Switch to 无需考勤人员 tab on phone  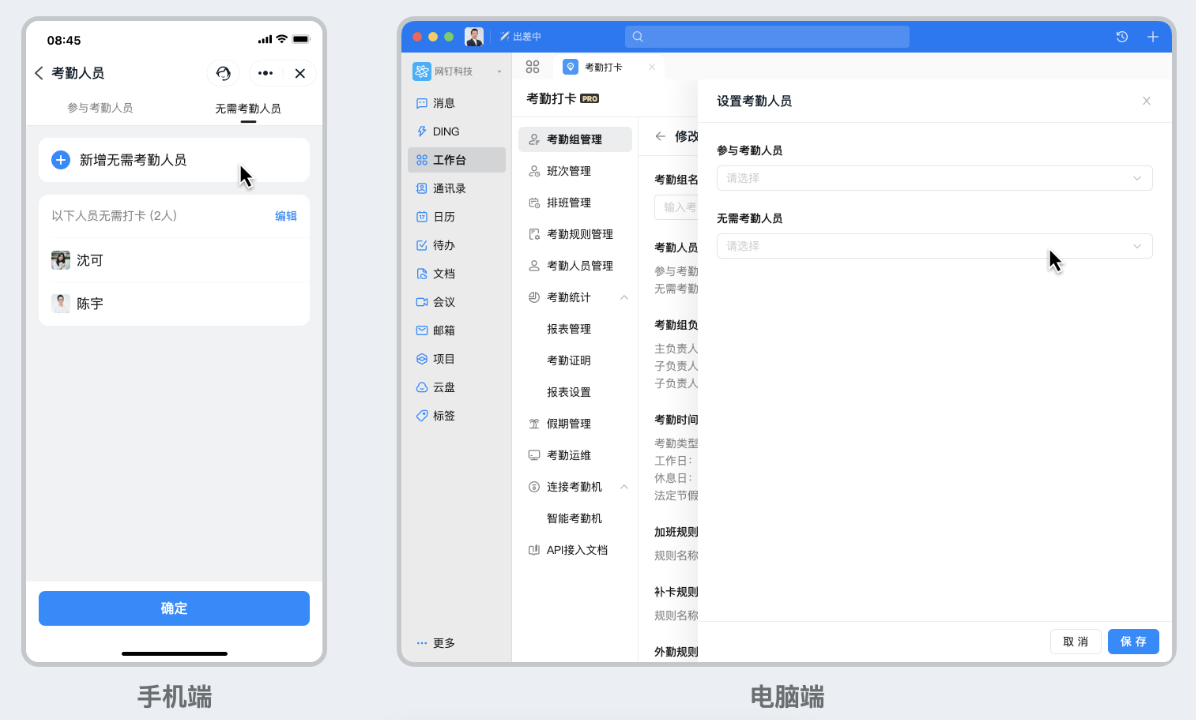(x=248, y=108)
